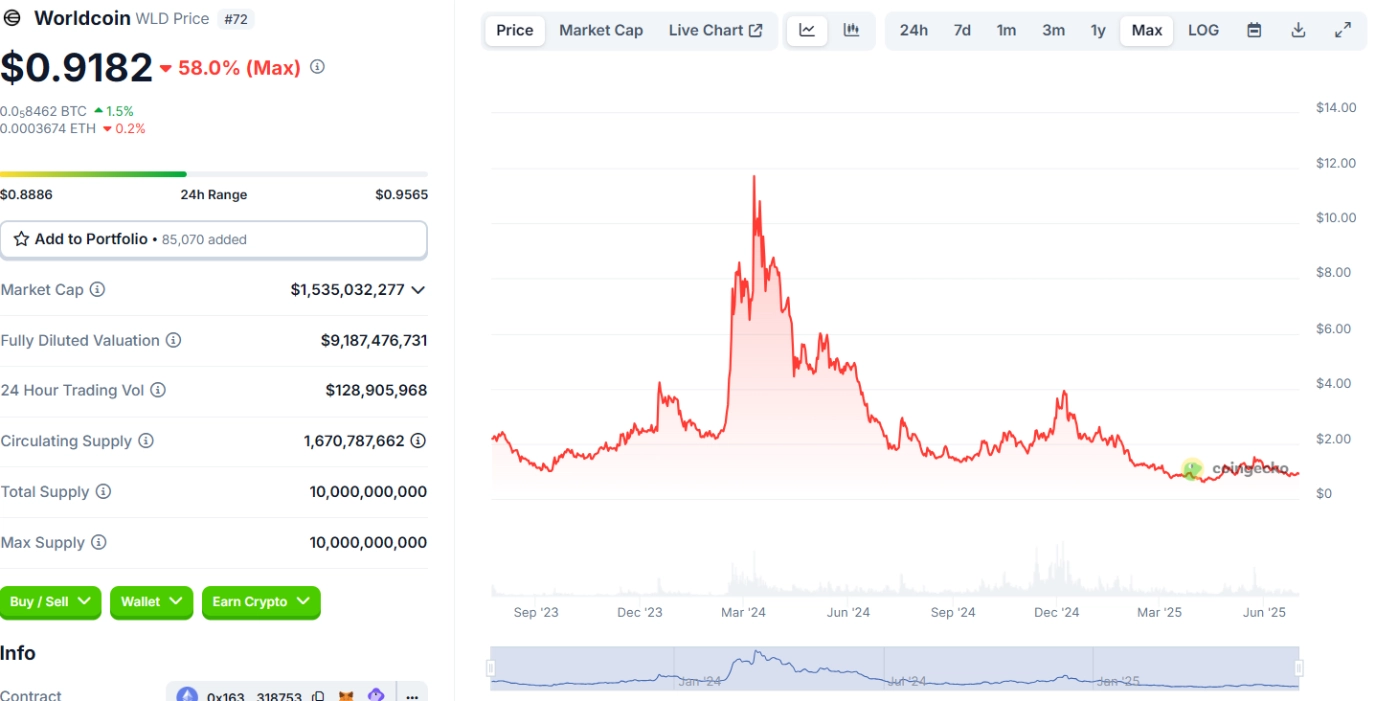Click the mini overview chart below the x-axis
The image size is (1376, 701).
(895, 668)
